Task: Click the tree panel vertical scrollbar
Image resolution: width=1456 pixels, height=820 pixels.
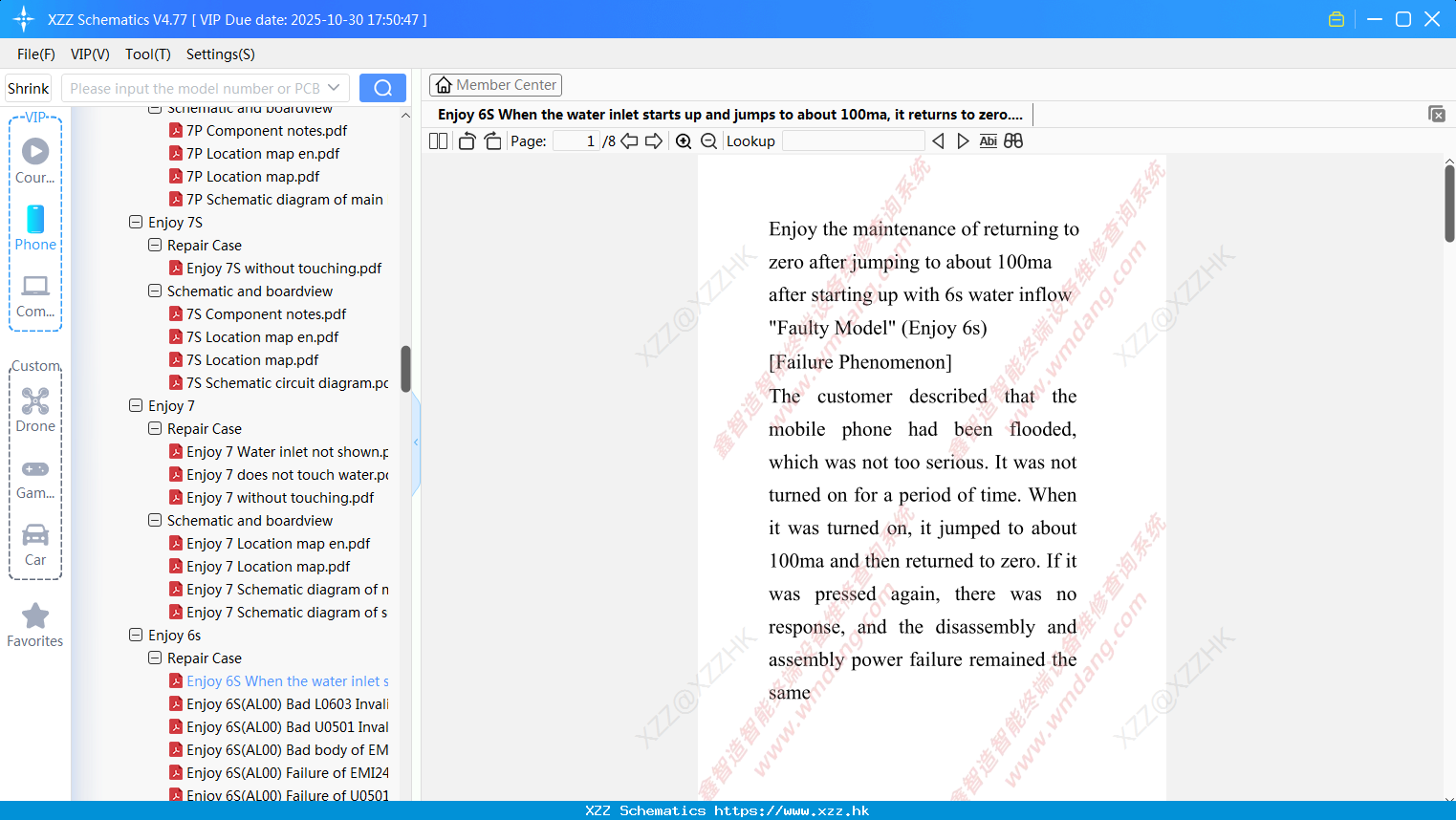Action: click(405, 369)
